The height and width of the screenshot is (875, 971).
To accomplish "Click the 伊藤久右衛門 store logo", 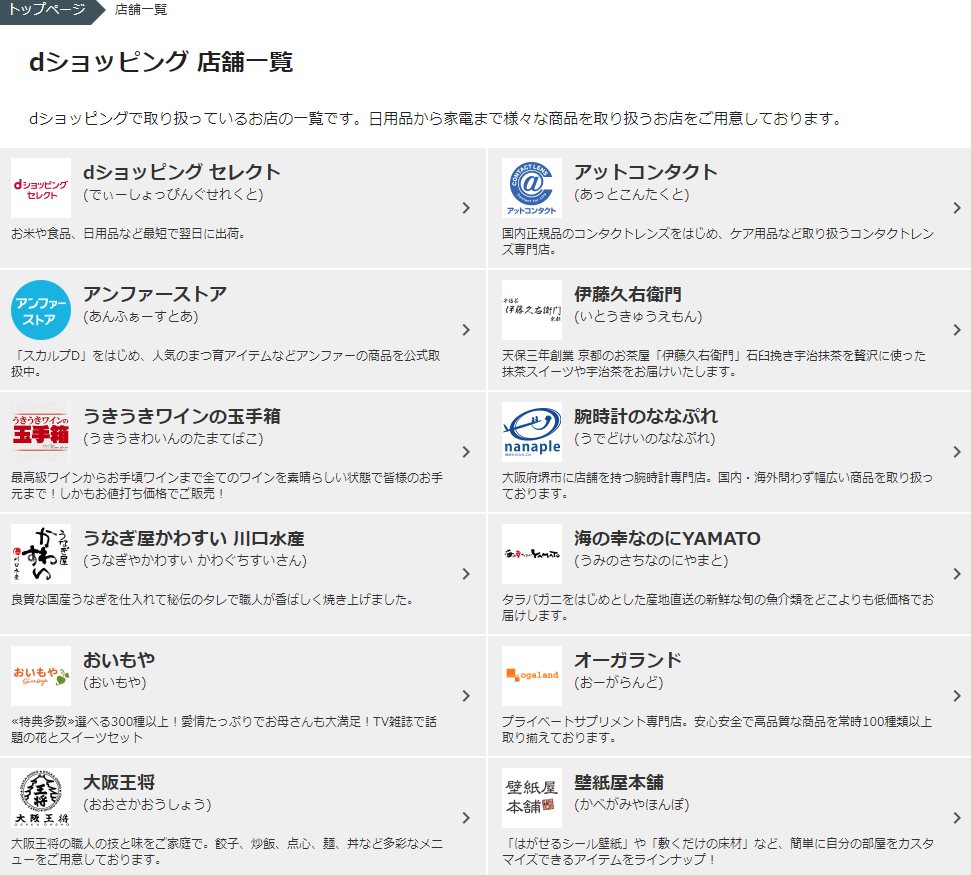I will coord(531,310).
